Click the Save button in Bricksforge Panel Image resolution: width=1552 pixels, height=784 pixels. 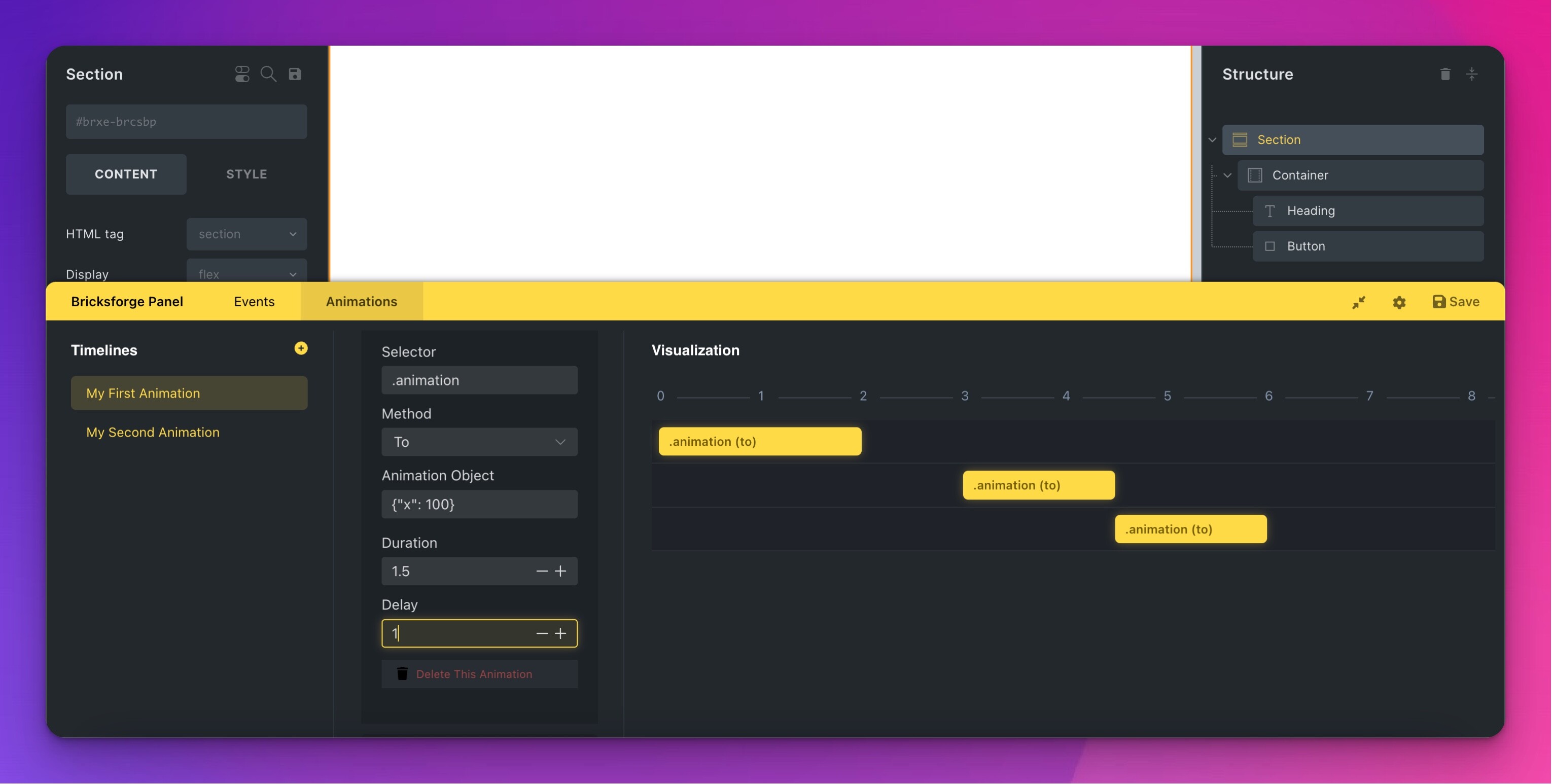[1456, 302]
